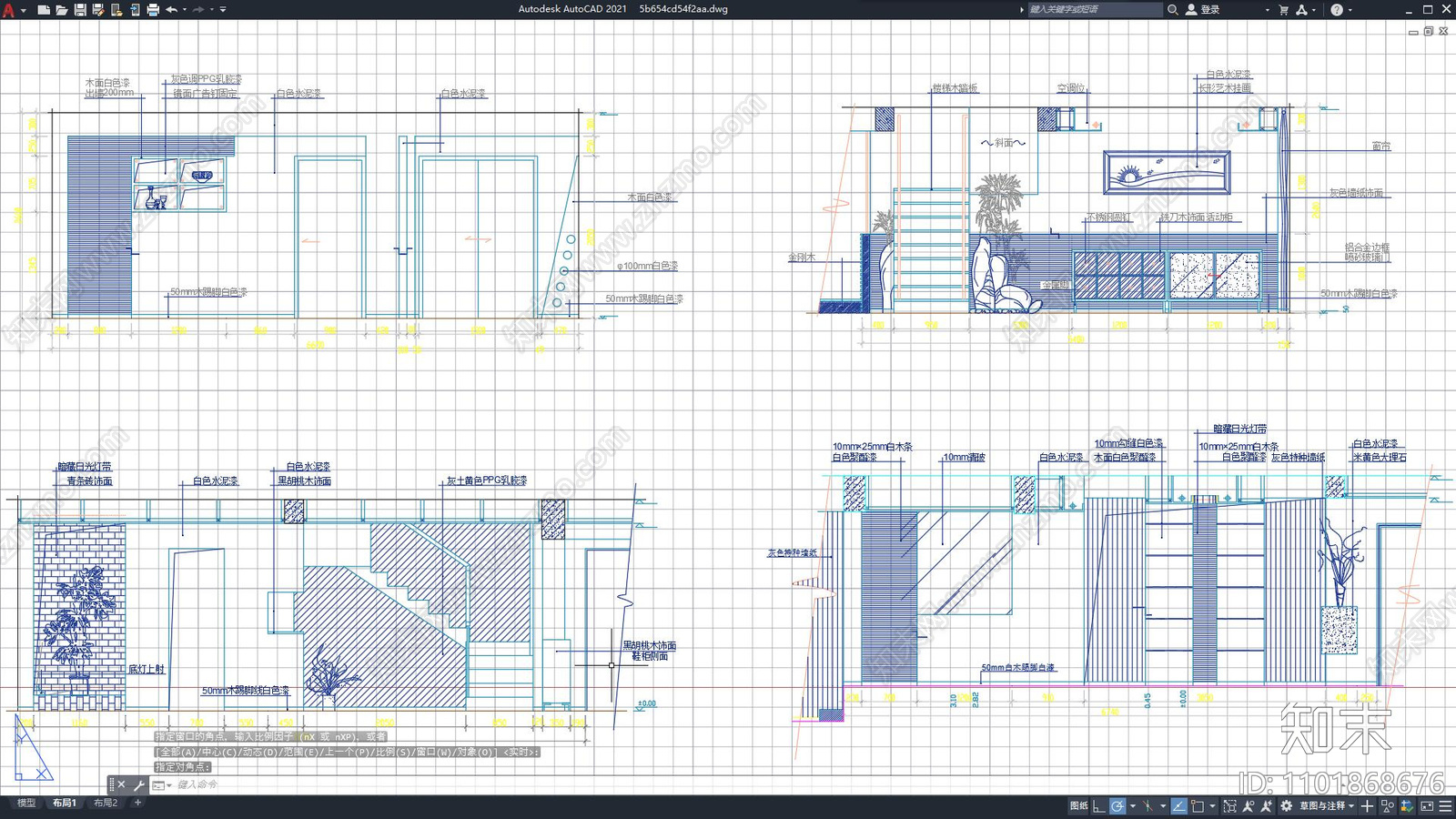Toggle Isolate Objects in status bar
Image resolution: width=1456 pixels, height=819 pixels.
coord(1388,806)
